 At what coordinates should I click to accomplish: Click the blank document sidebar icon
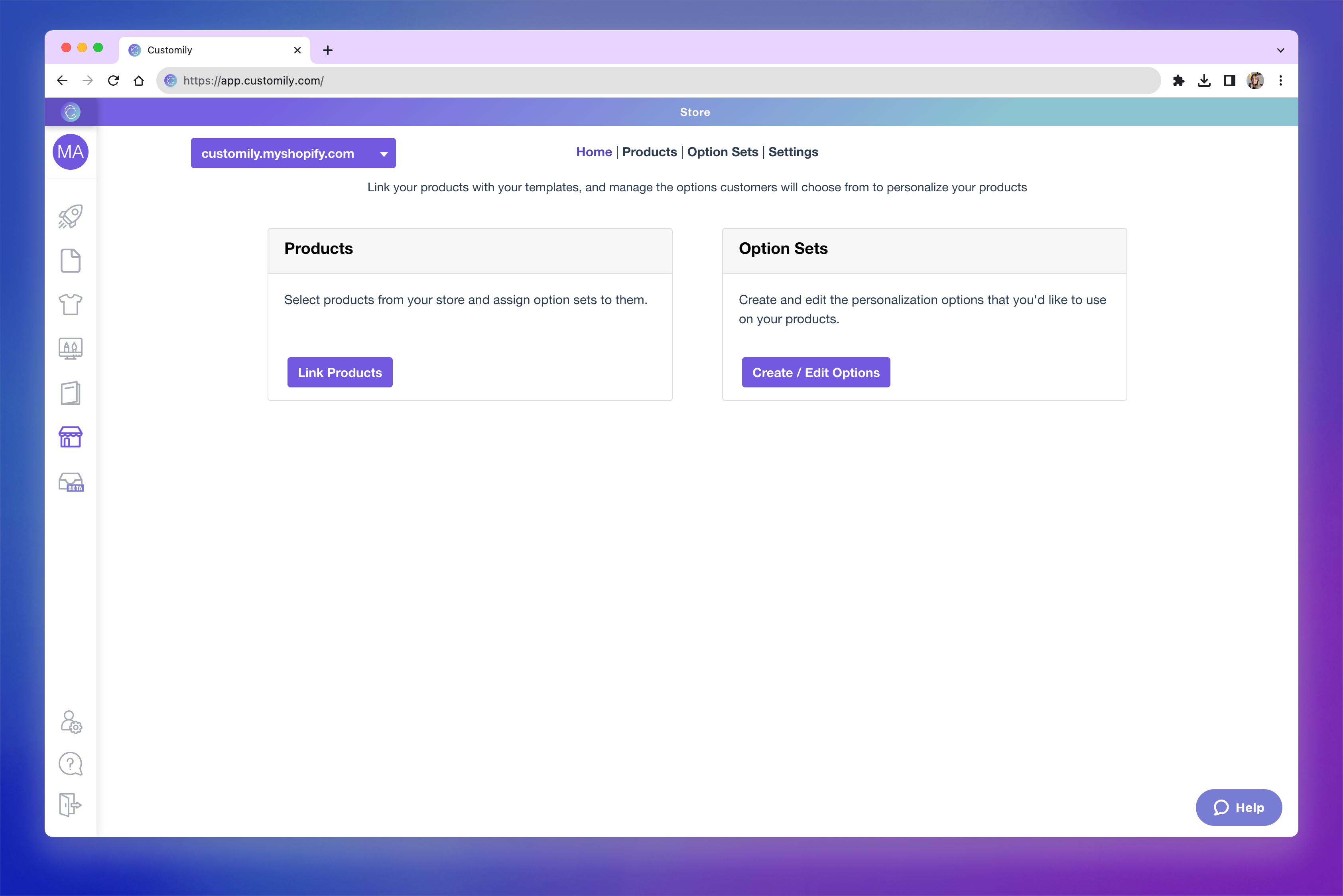coord(70,261)
